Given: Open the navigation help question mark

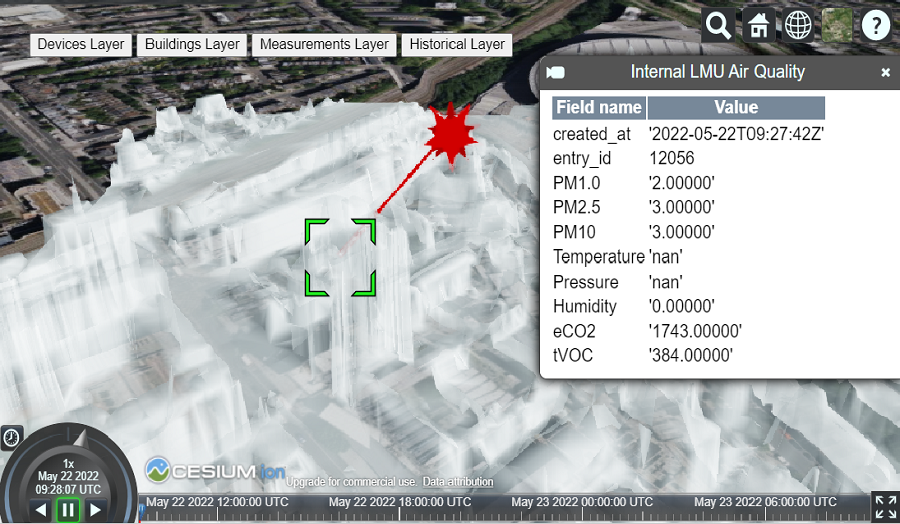Looking at the screenshot, I should 875,25.
